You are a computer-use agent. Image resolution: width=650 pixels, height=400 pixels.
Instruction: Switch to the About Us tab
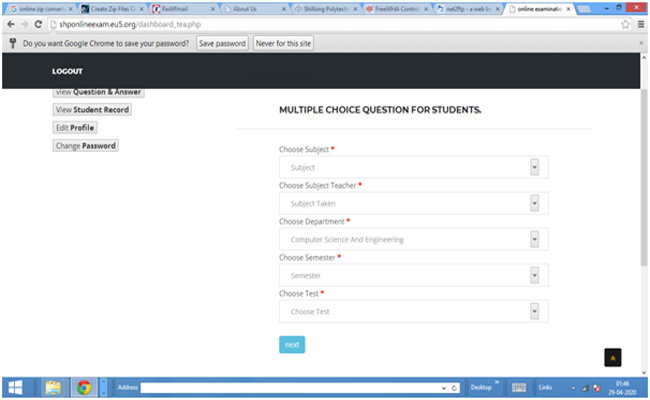tap(250, 8)
